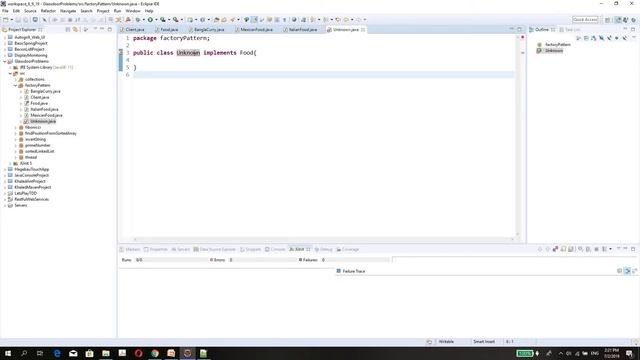The image size is (640, 360).
Task: Open Google Chrome from taskbar
Action: 155,353
